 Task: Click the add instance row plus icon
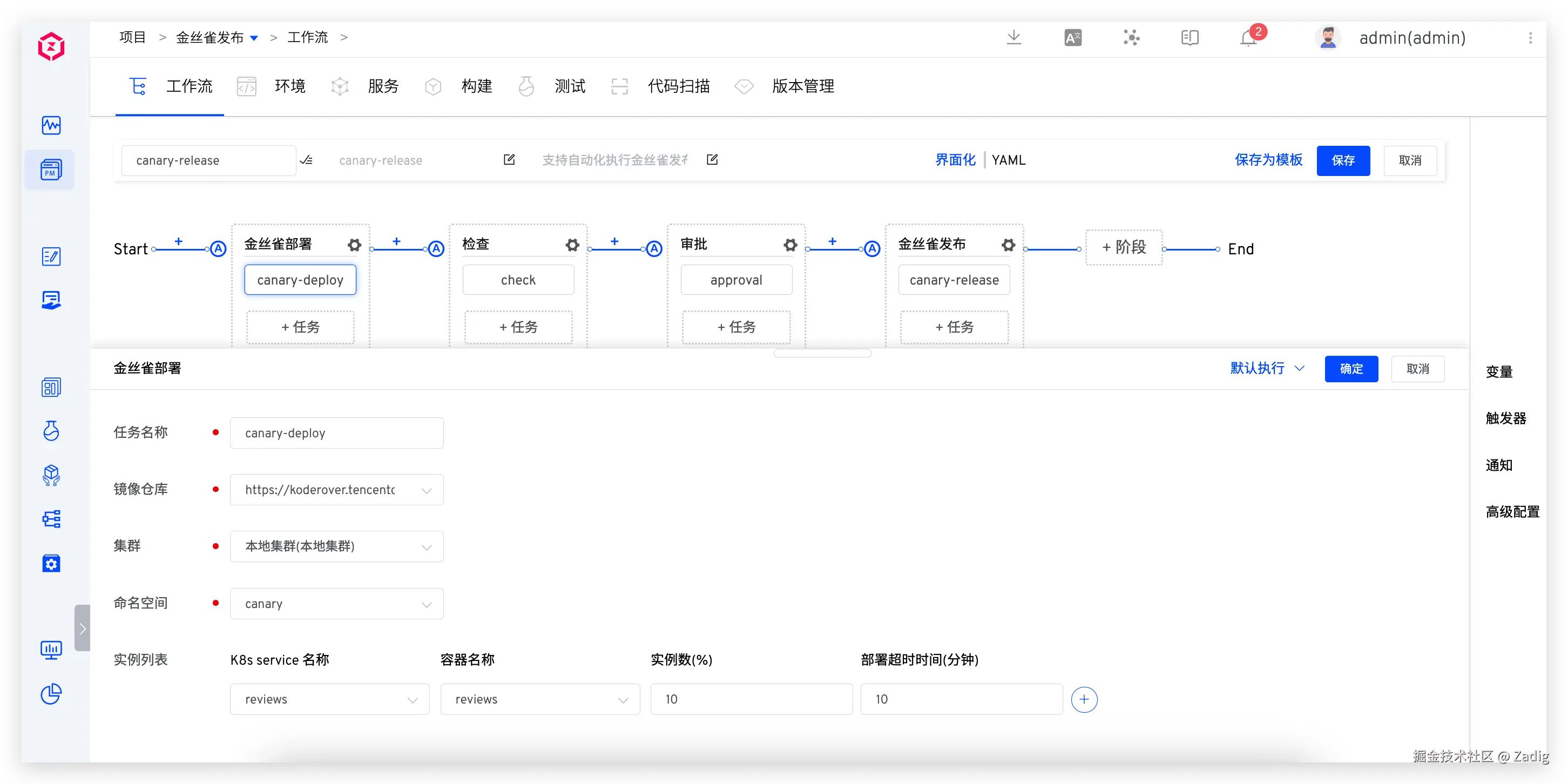pyautogui.click(x=1084, y=699)
